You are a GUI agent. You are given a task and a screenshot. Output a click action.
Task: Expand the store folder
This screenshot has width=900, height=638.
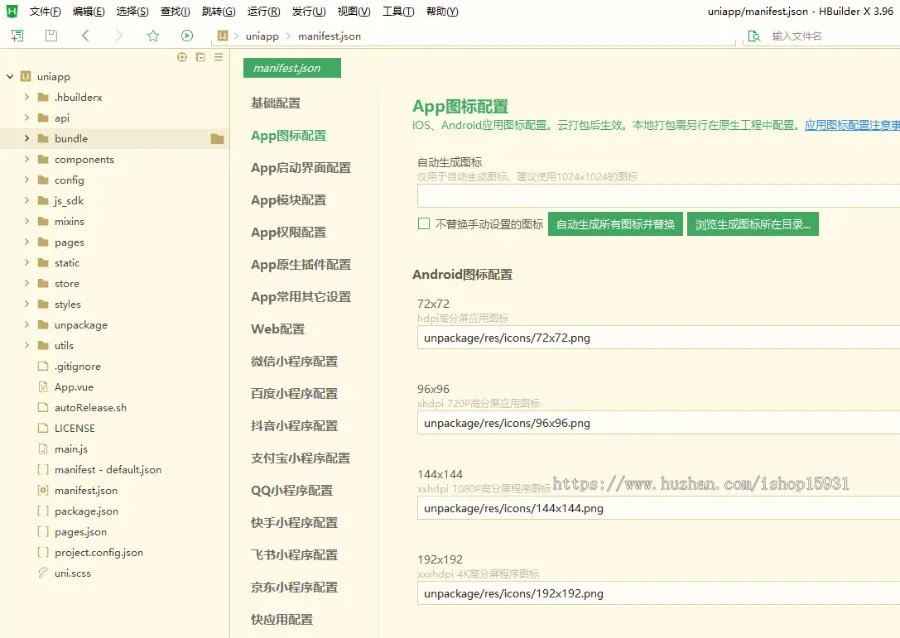26,283
